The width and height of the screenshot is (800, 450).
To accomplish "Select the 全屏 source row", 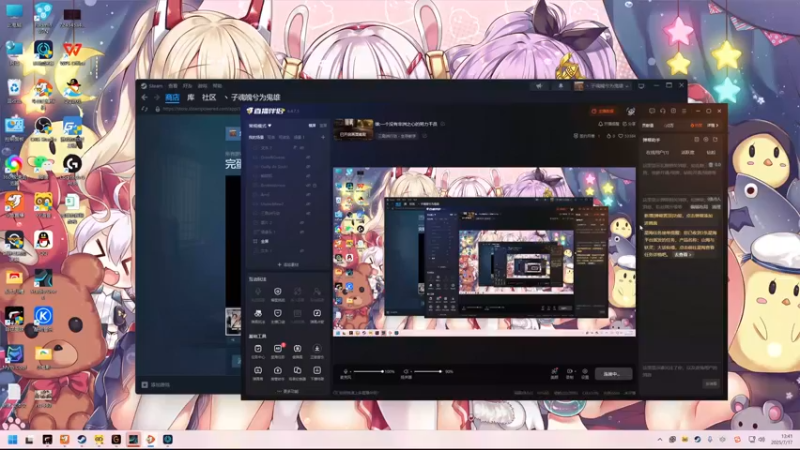I will (288, 241).
